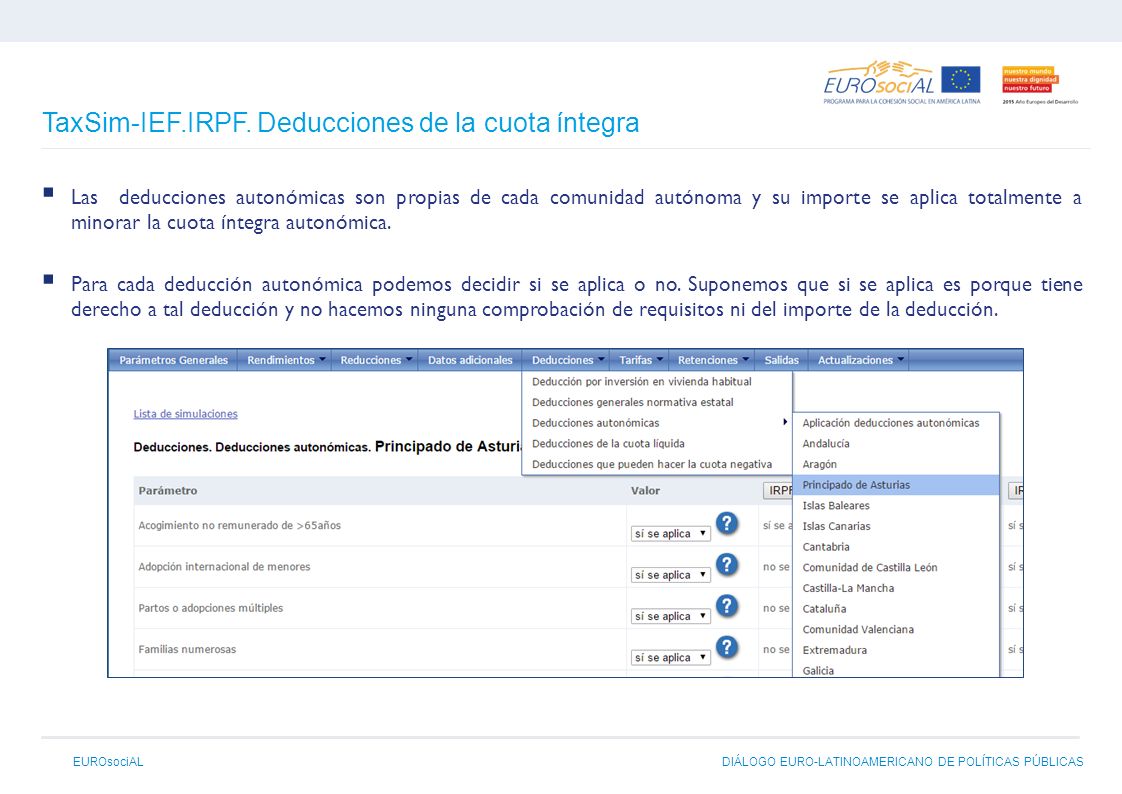1122x794 pixels.
Task: Select Deducciones de la cuota líquida
Action: pyautogui.click(x=658, y=444)
